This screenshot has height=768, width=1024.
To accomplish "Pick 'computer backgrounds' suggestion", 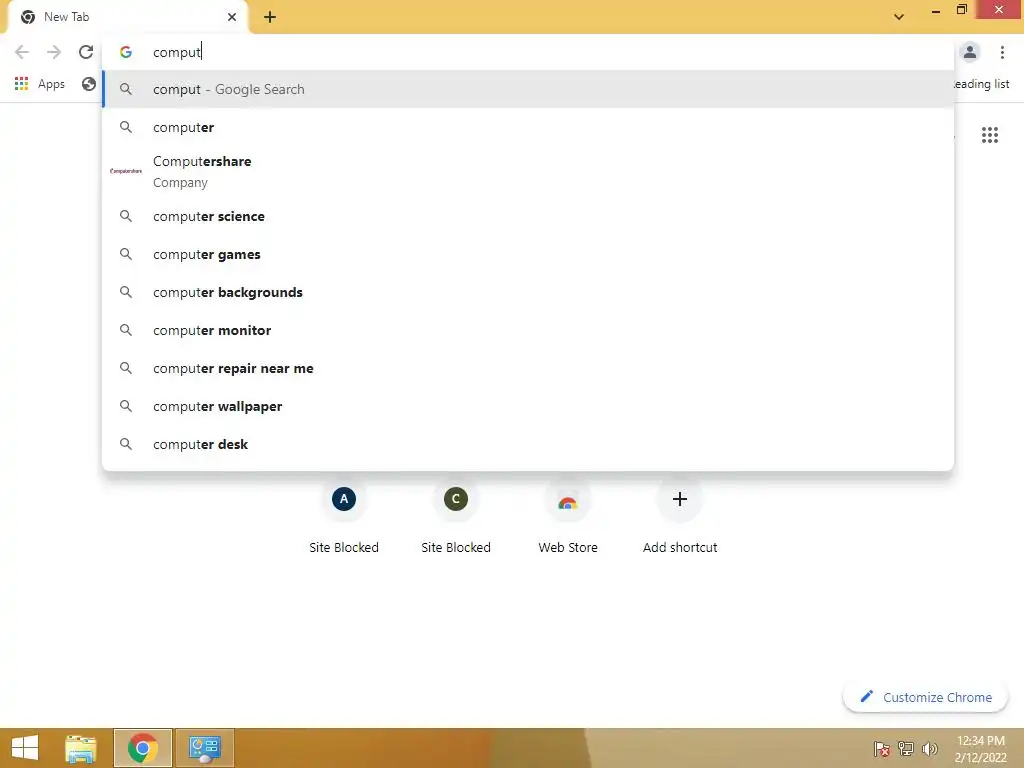I will point(528,292).
